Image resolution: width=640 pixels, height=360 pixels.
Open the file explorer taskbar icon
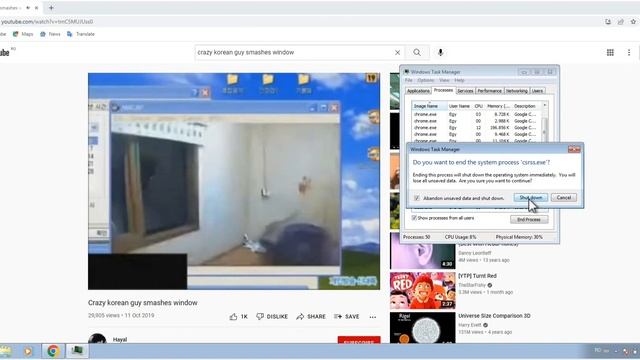tap(5, 351)
